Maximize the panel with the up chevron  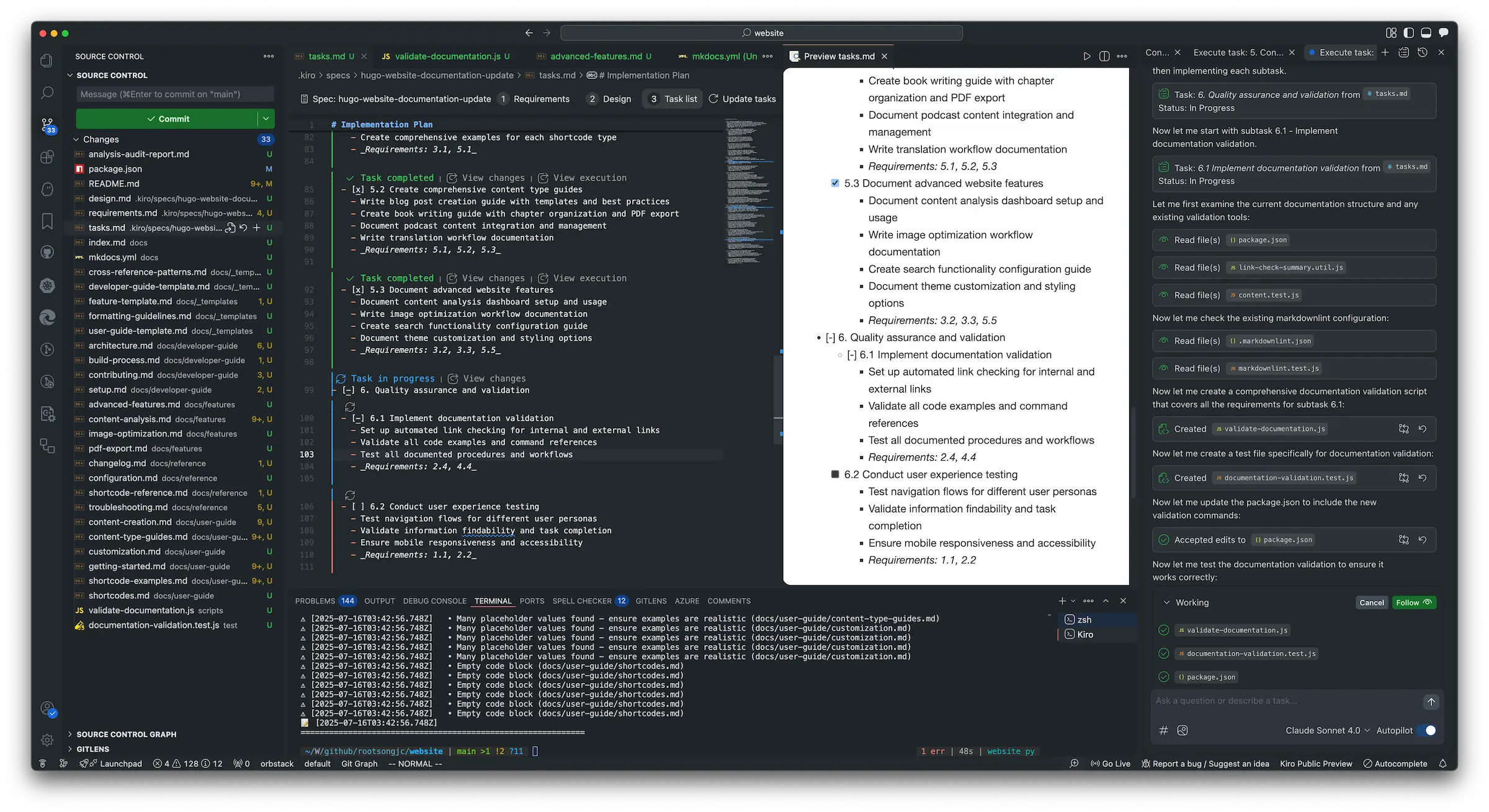pyautogui.click(x=1106, y=600)
